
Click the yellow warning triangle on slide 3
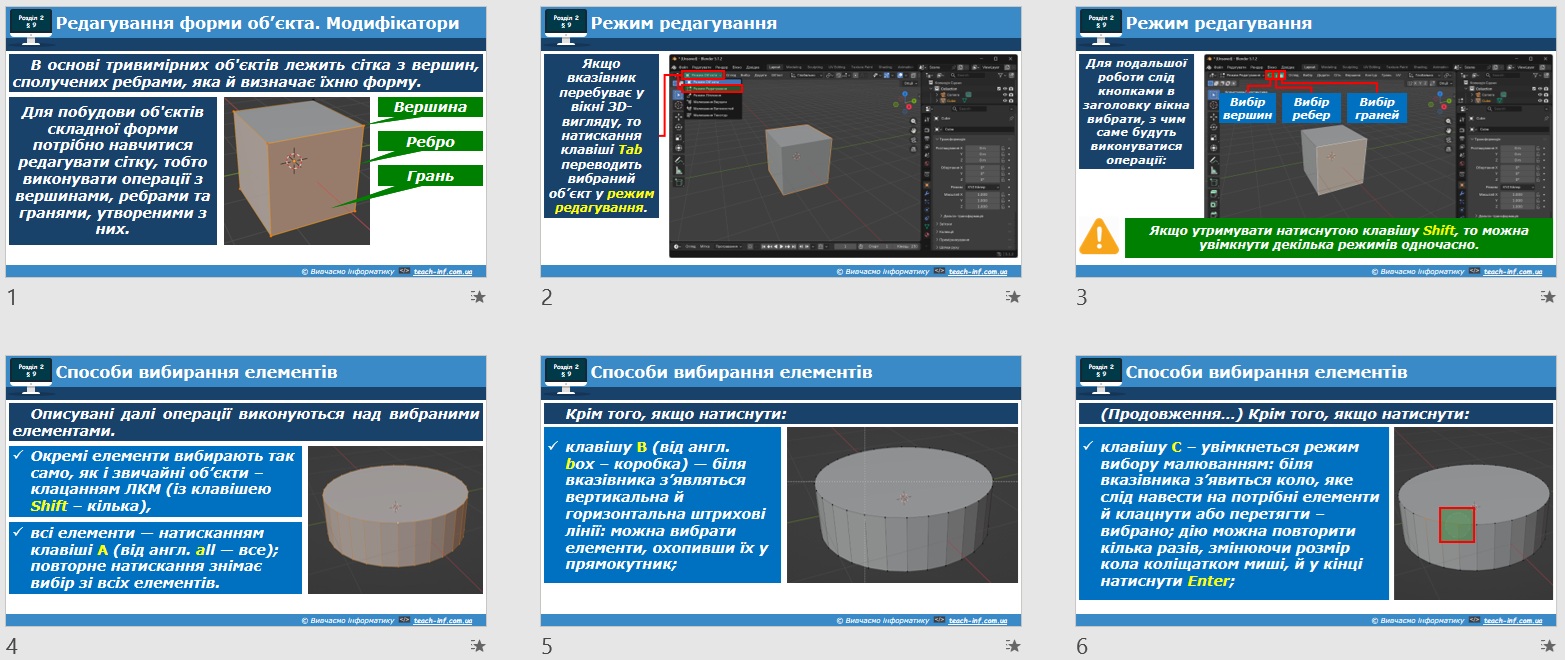pos(1099,237)
